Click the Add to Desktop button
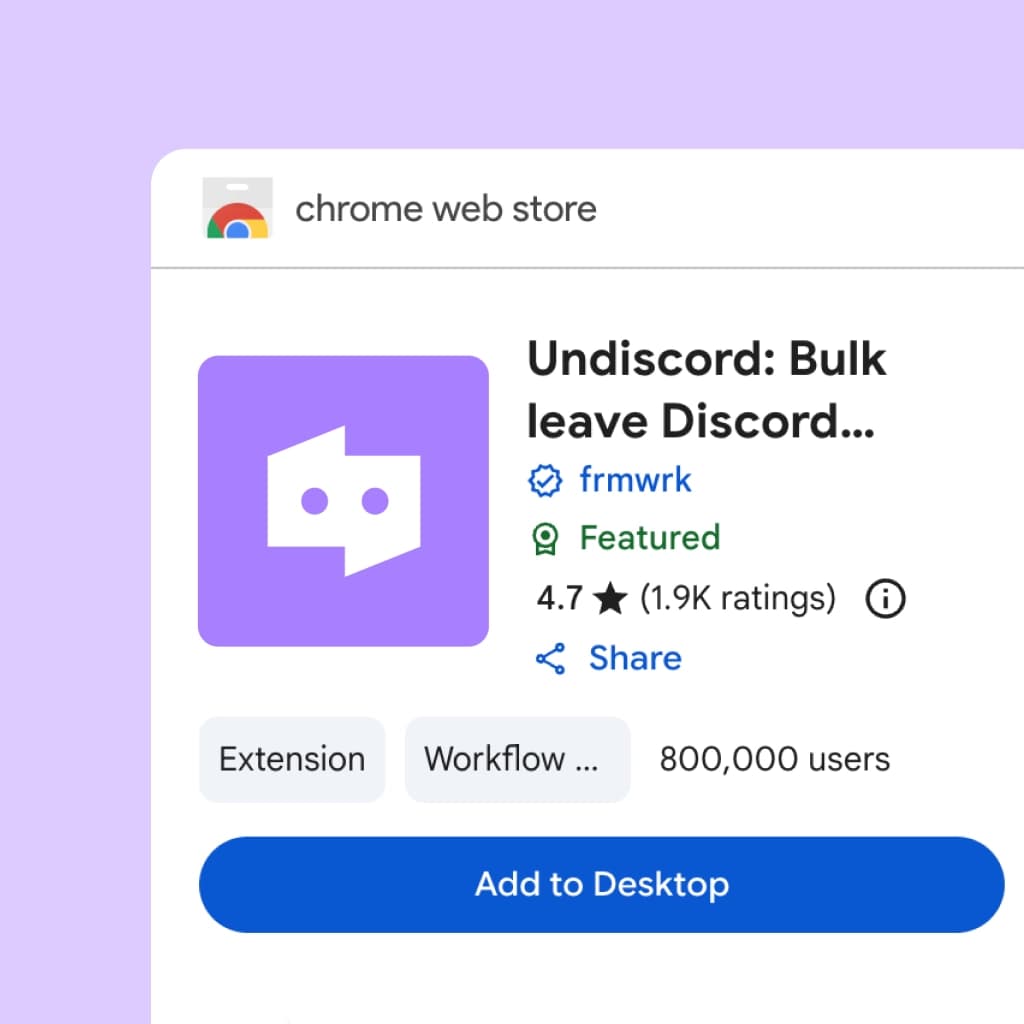Viewport: 1024px width, 1024px height. (603, 884)
